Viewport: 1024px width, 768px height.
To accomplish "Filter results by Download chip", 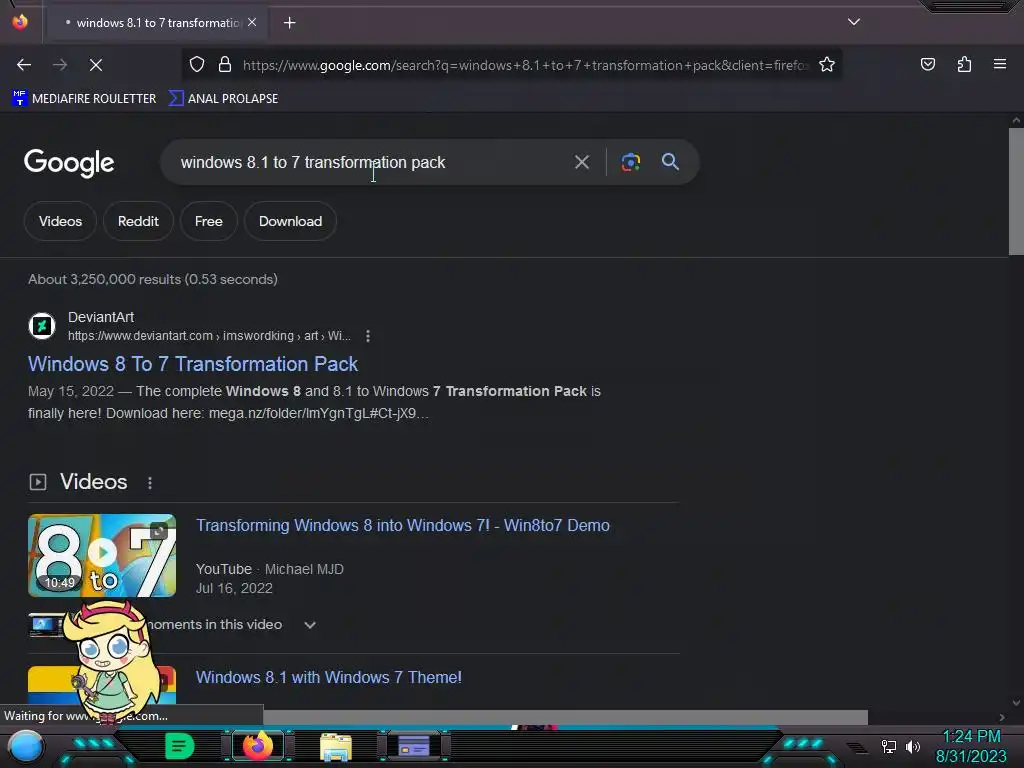I will [x=290, y=221].
